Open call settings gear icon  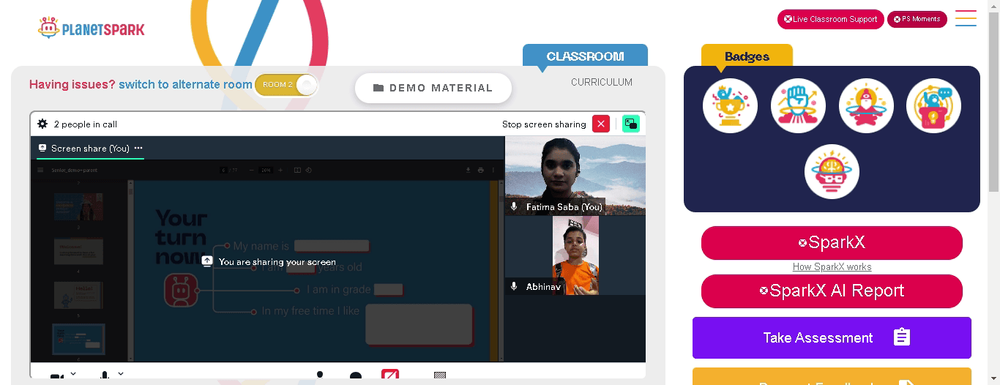[x=43, y=124]
